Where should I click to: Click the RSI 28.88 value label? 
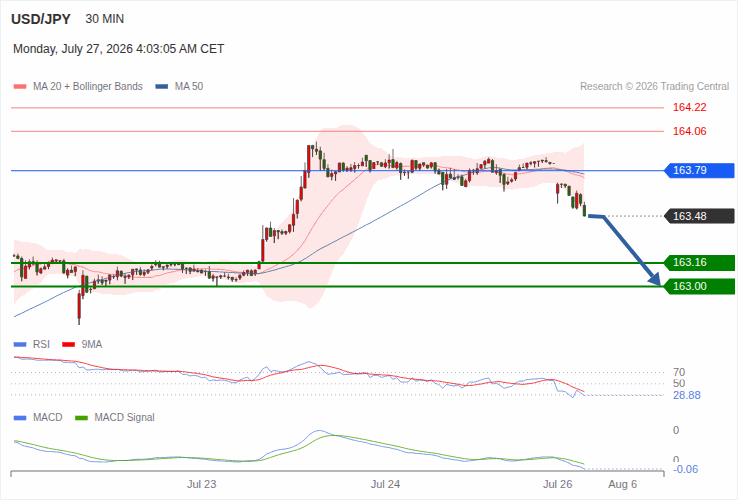[x=687, y=395]
